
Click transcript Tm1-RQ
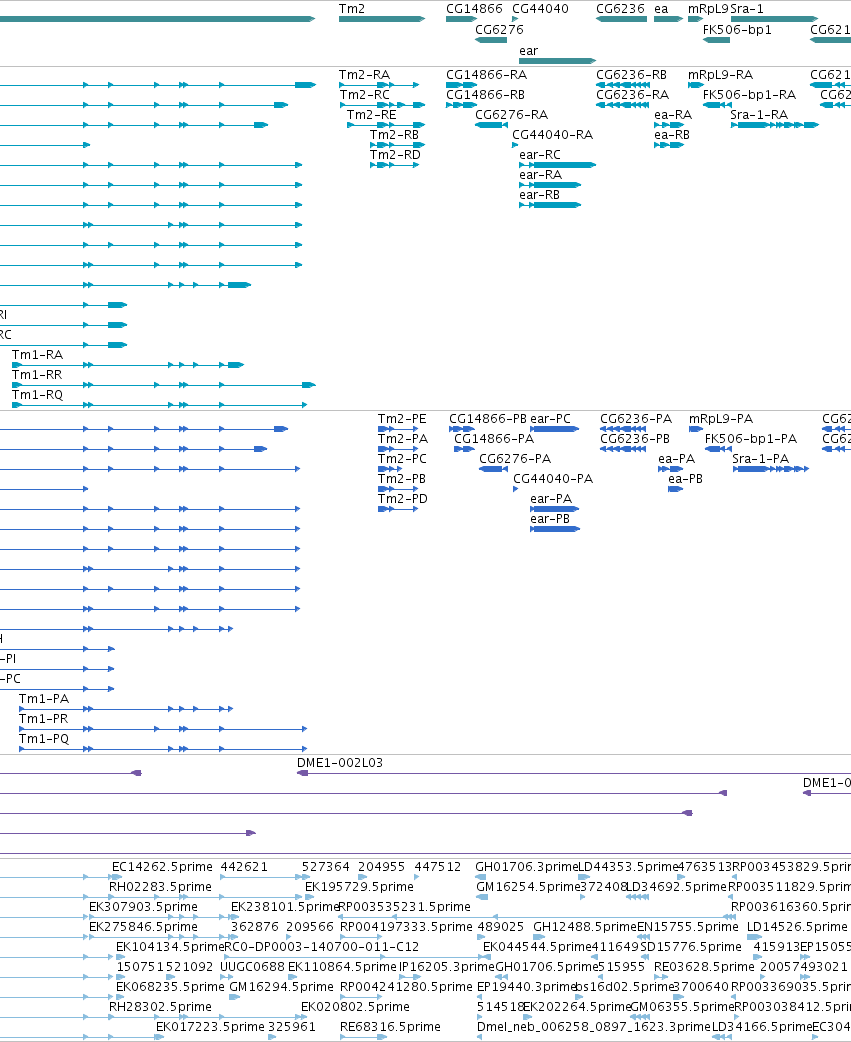coord(159,405)
